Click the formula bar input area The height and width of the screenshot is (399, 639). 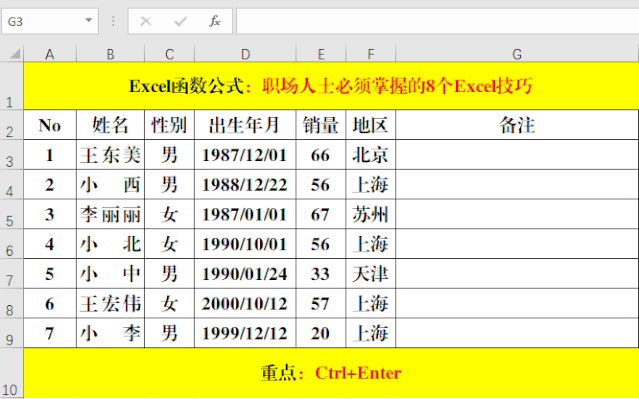(x=437, y=21)
